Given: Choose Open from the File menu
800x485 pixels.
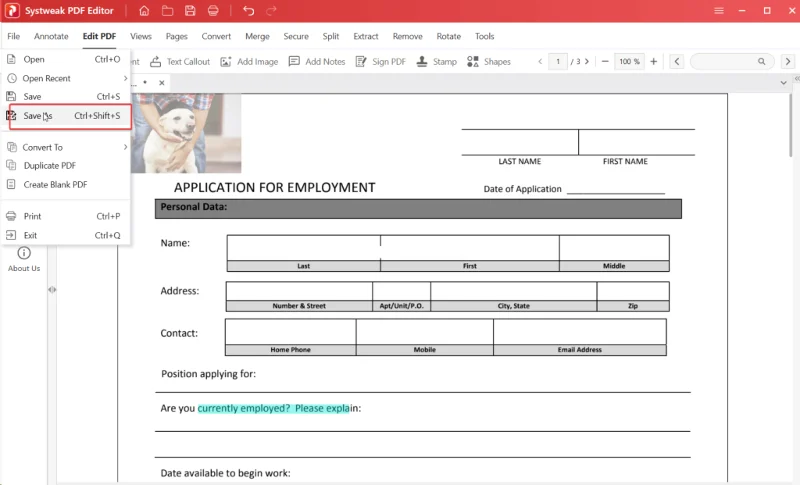Looking at the screenshot, I should [65, 59].
